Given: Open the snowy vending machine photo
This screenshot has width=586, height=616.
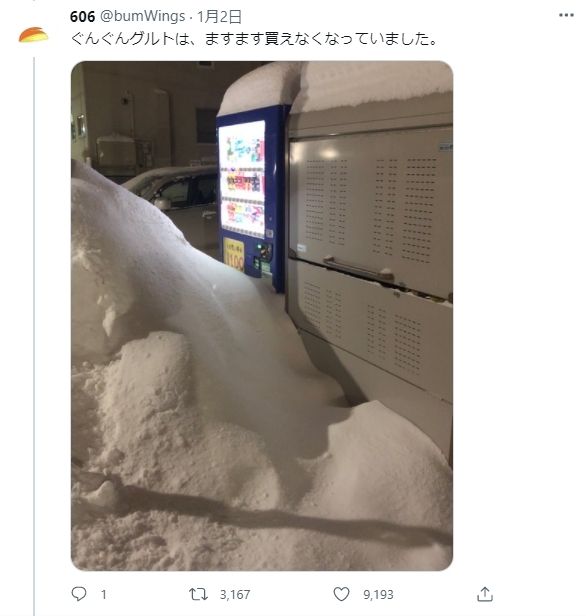Looking at the screenshot, I should (x=262, y=315).
